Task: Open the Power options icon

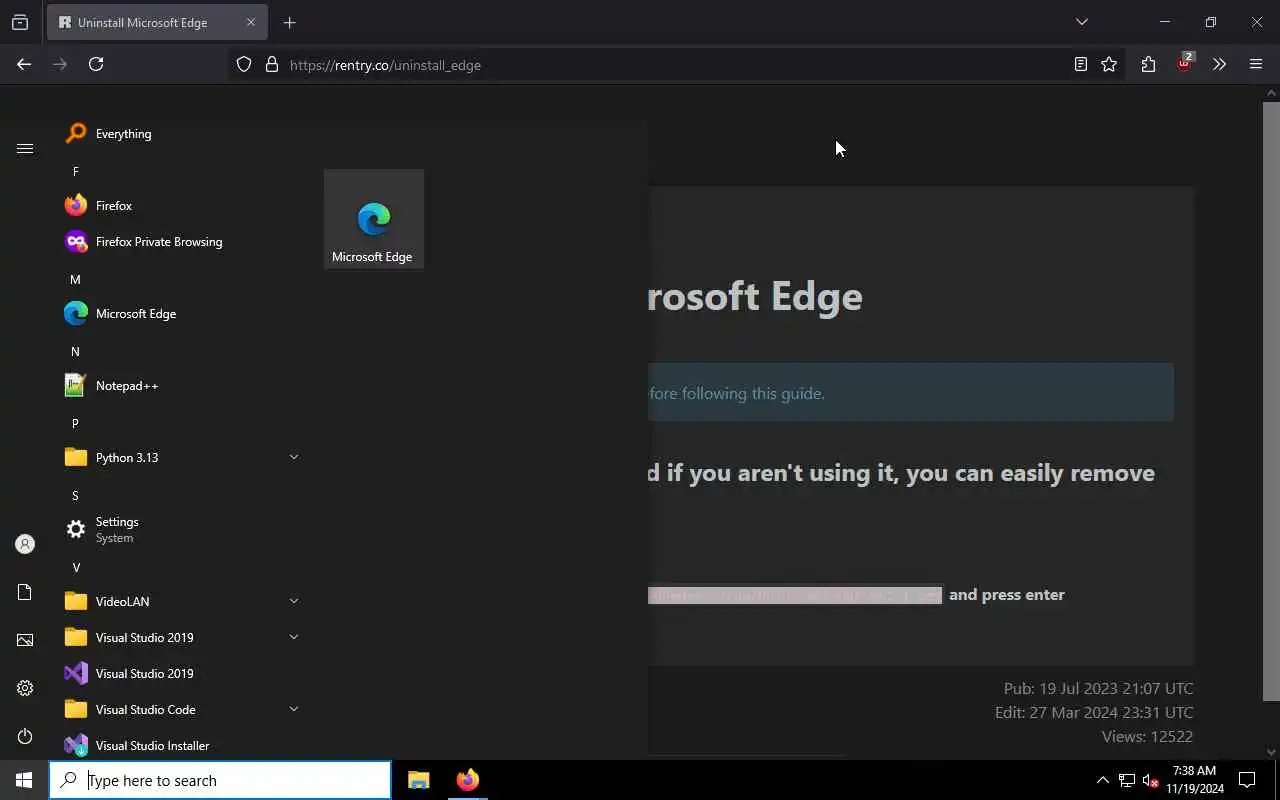Action: (25, 736)
